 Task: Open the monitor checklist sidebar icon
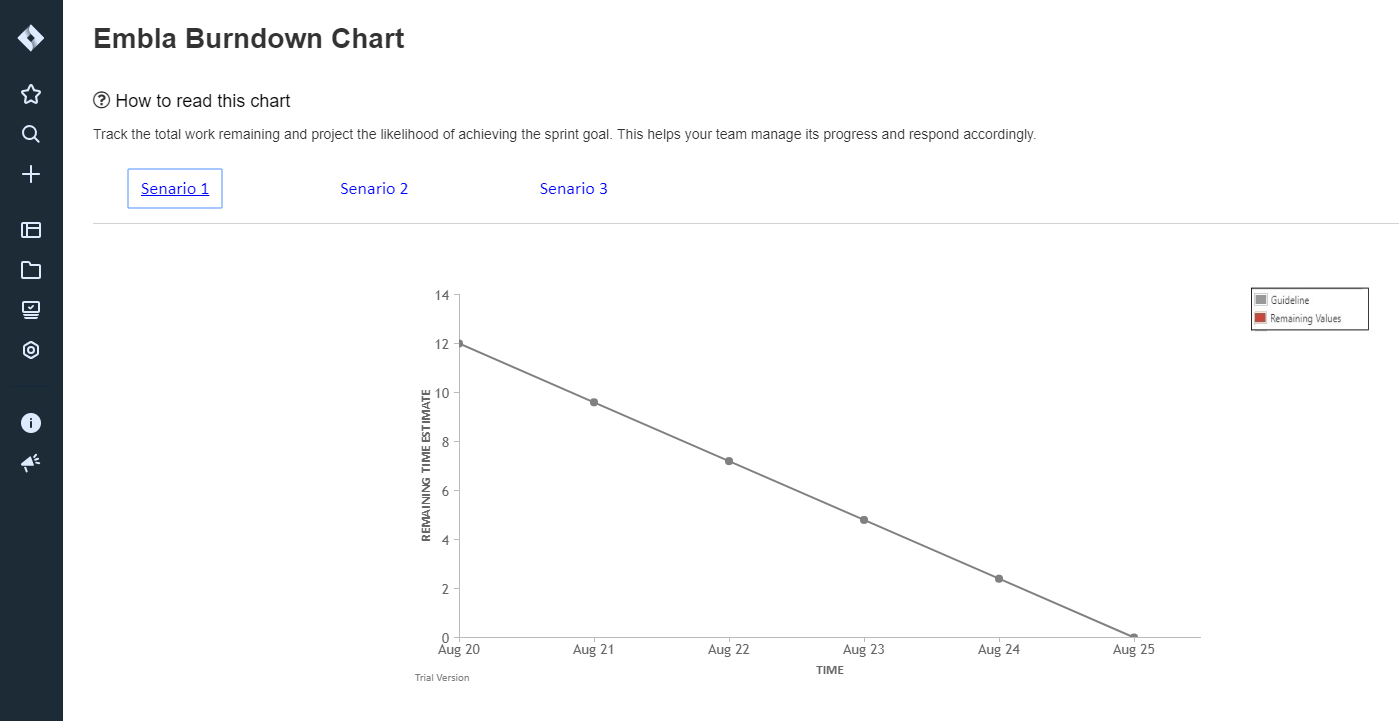(31, 310)
